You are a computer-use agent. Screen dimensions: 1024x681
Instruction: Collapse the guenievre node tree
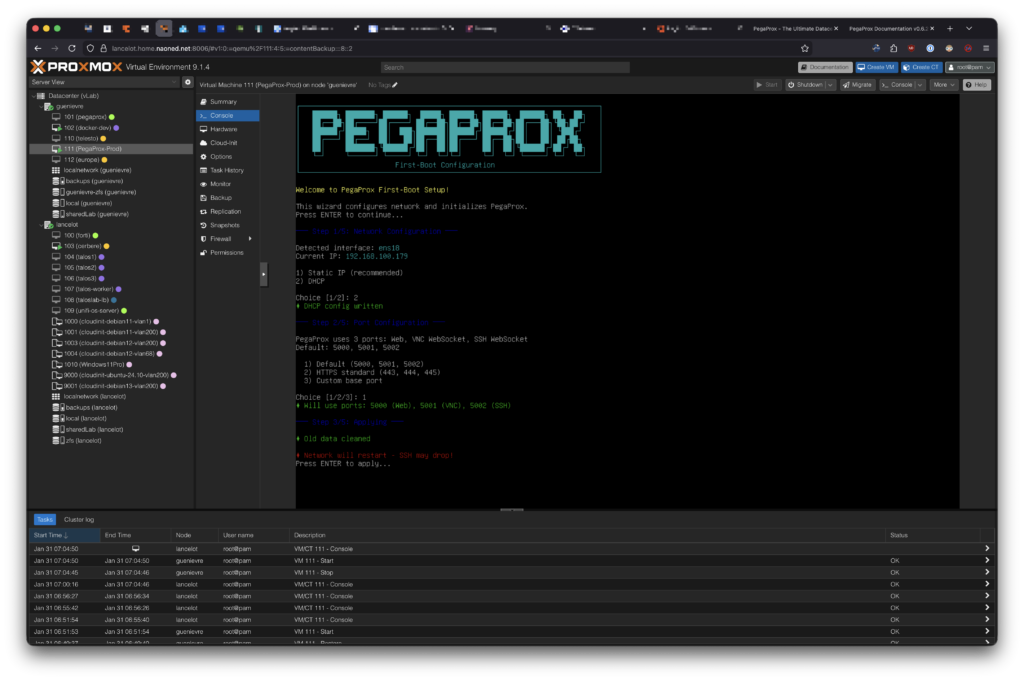coord(41,105)
